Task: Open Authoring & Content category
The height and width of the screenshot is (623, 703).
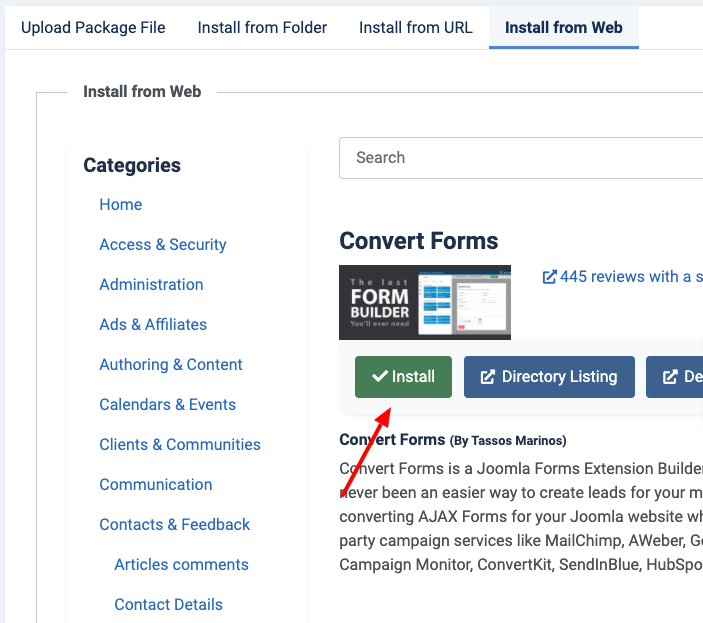Action: pyautogui.click(x=171, y=364)
